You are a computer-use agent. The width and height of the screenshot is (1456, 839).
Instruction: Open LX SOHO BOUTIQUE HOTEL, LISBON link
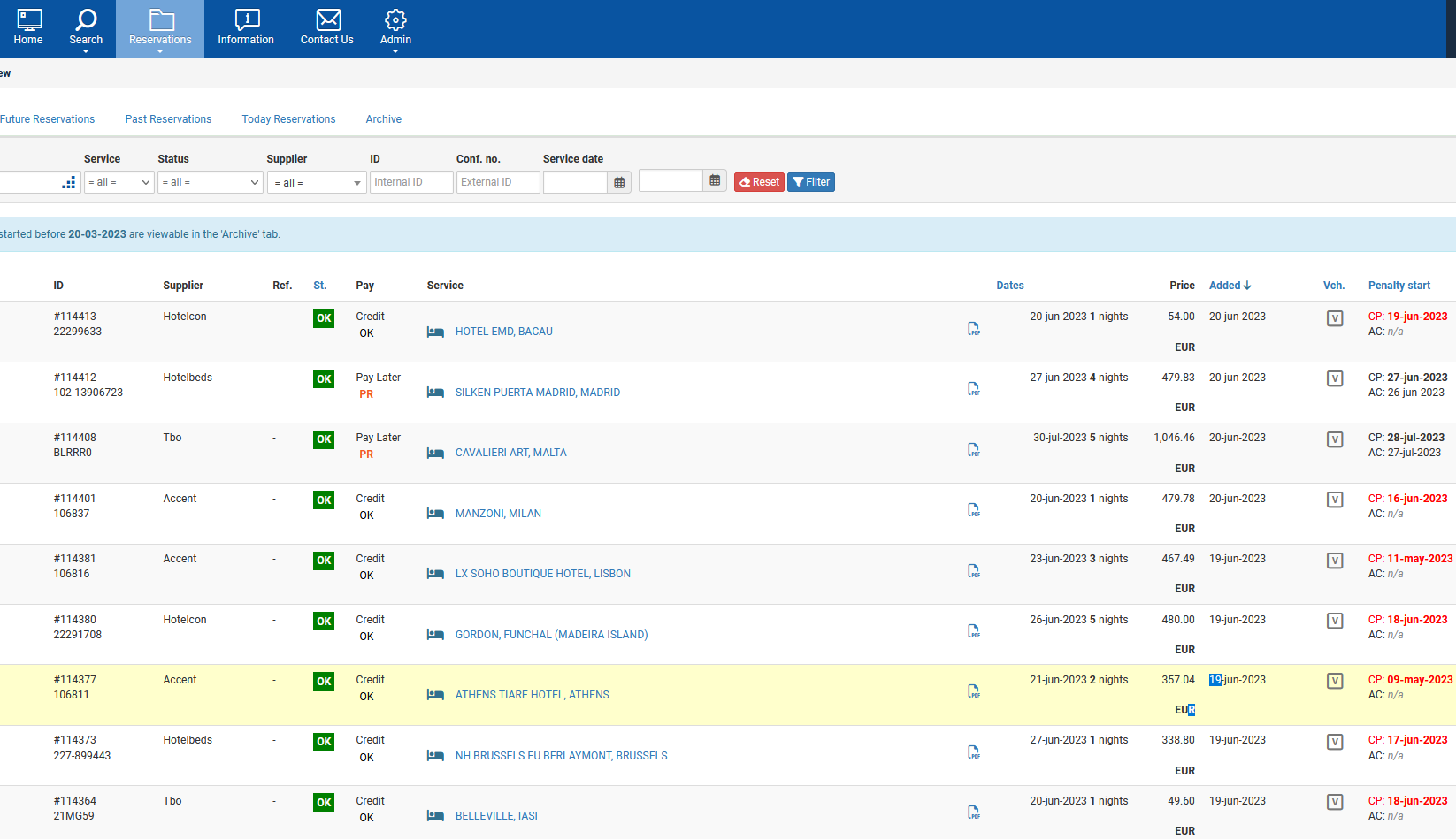click(543, 574)
